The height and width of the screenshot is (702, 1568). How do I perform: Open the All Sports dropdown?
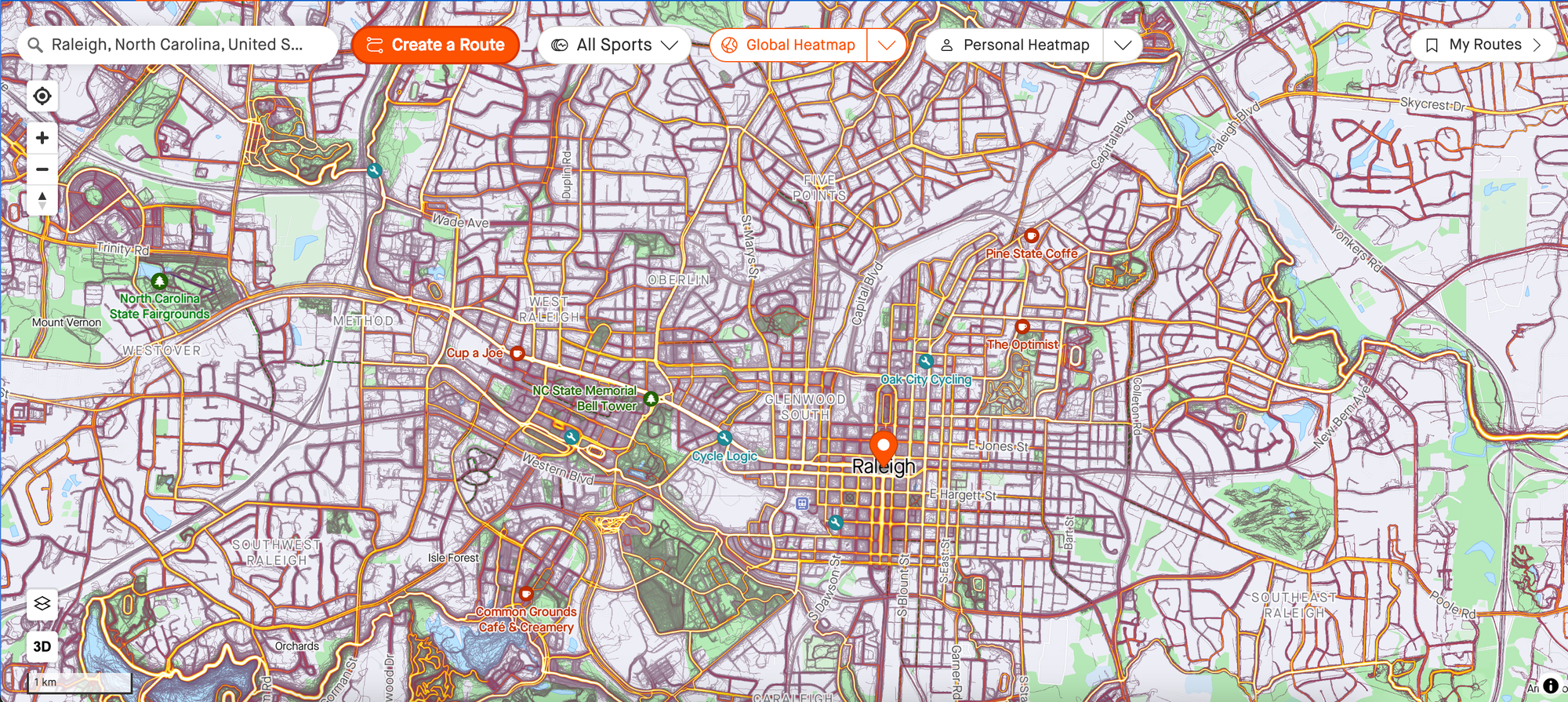(614, 45)
